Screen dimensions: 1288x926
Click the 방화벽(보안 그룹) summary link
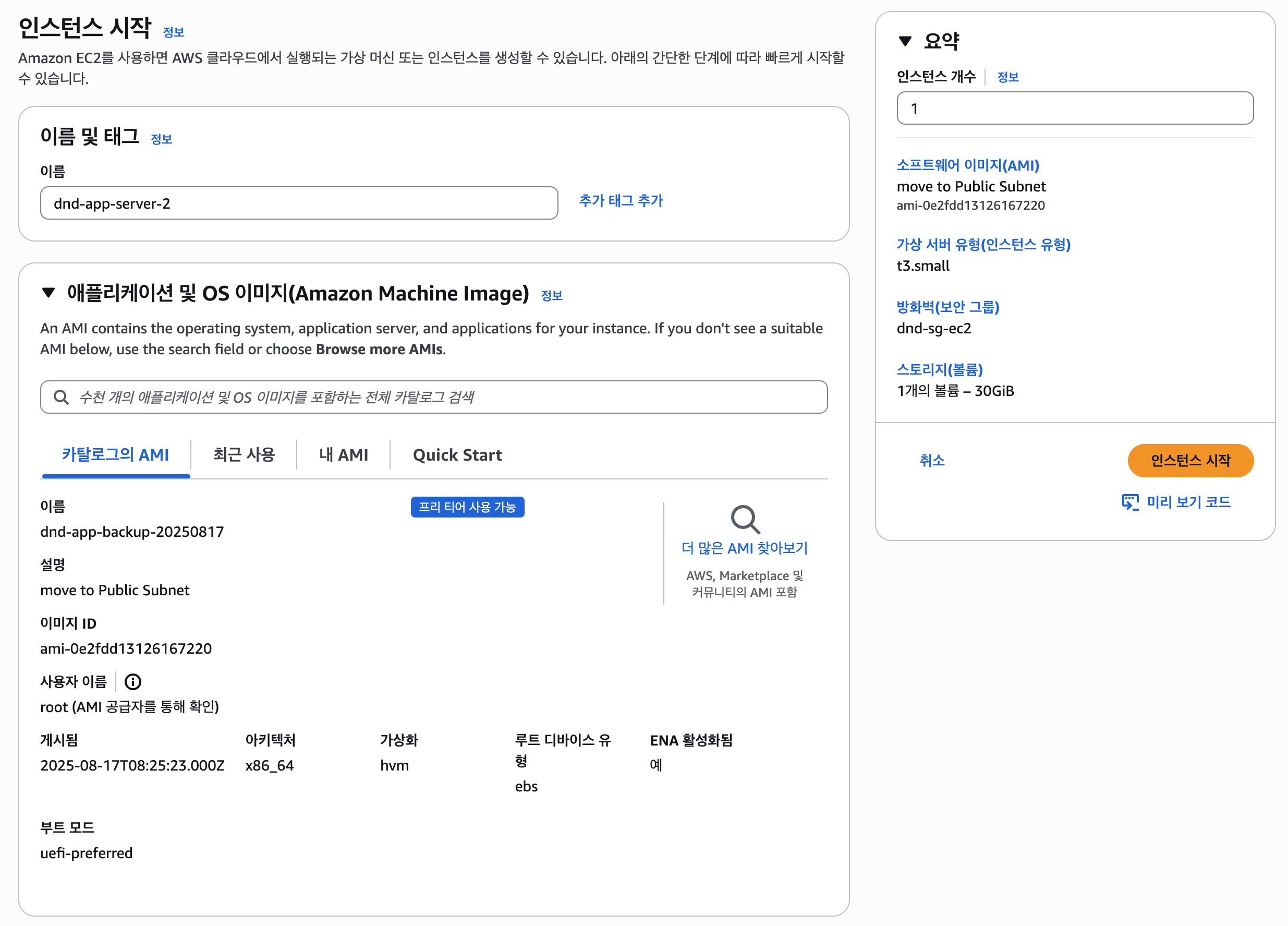point(948,307)
